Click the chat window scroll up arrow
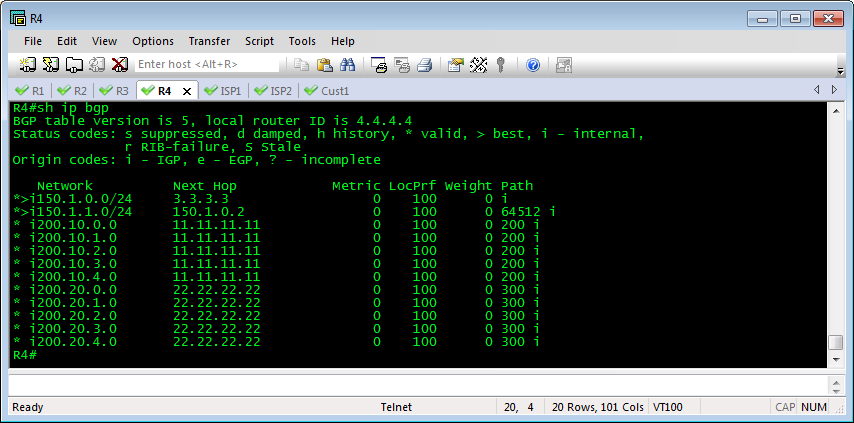The height and width of the screenshot is (423, 854). (837, 381)
